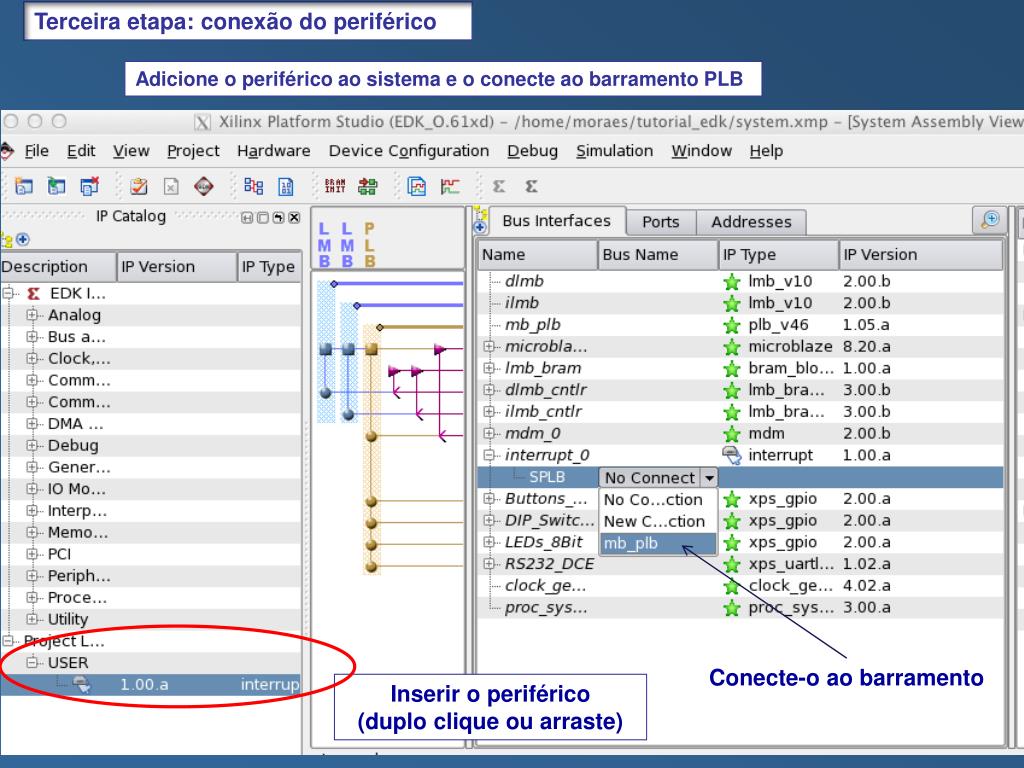The width and height of the screenshot is (1024, 768).
Task: Click the IP Version column header in Bus Interfaces
Action: (x=920, y=255)
